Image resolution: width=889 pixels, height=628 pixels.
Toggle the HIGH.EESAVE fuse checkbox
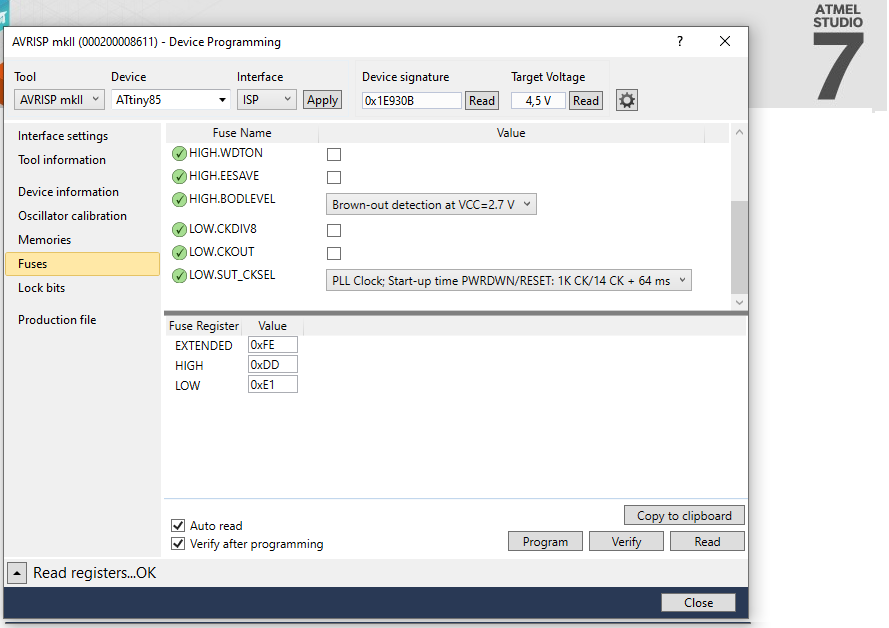pyautogui.click(x=334, y=177)
